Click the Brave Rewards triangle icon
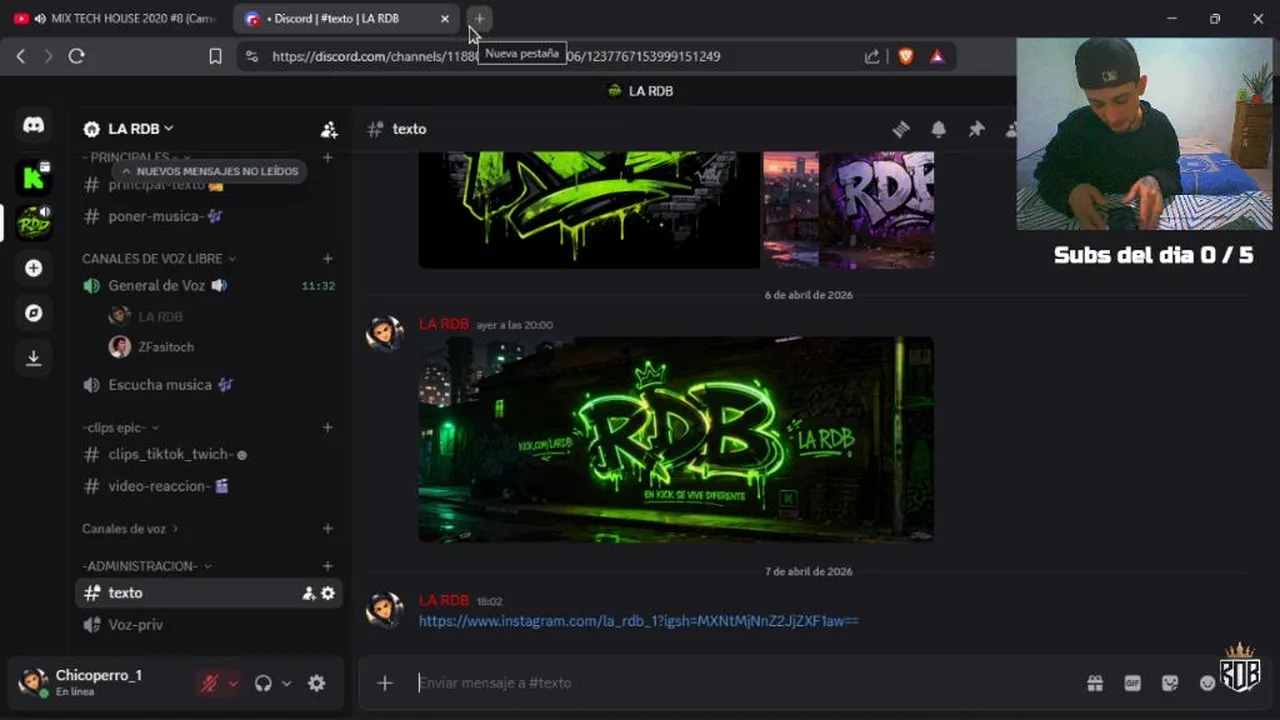Screen dimensions: 1280x720 937,57
